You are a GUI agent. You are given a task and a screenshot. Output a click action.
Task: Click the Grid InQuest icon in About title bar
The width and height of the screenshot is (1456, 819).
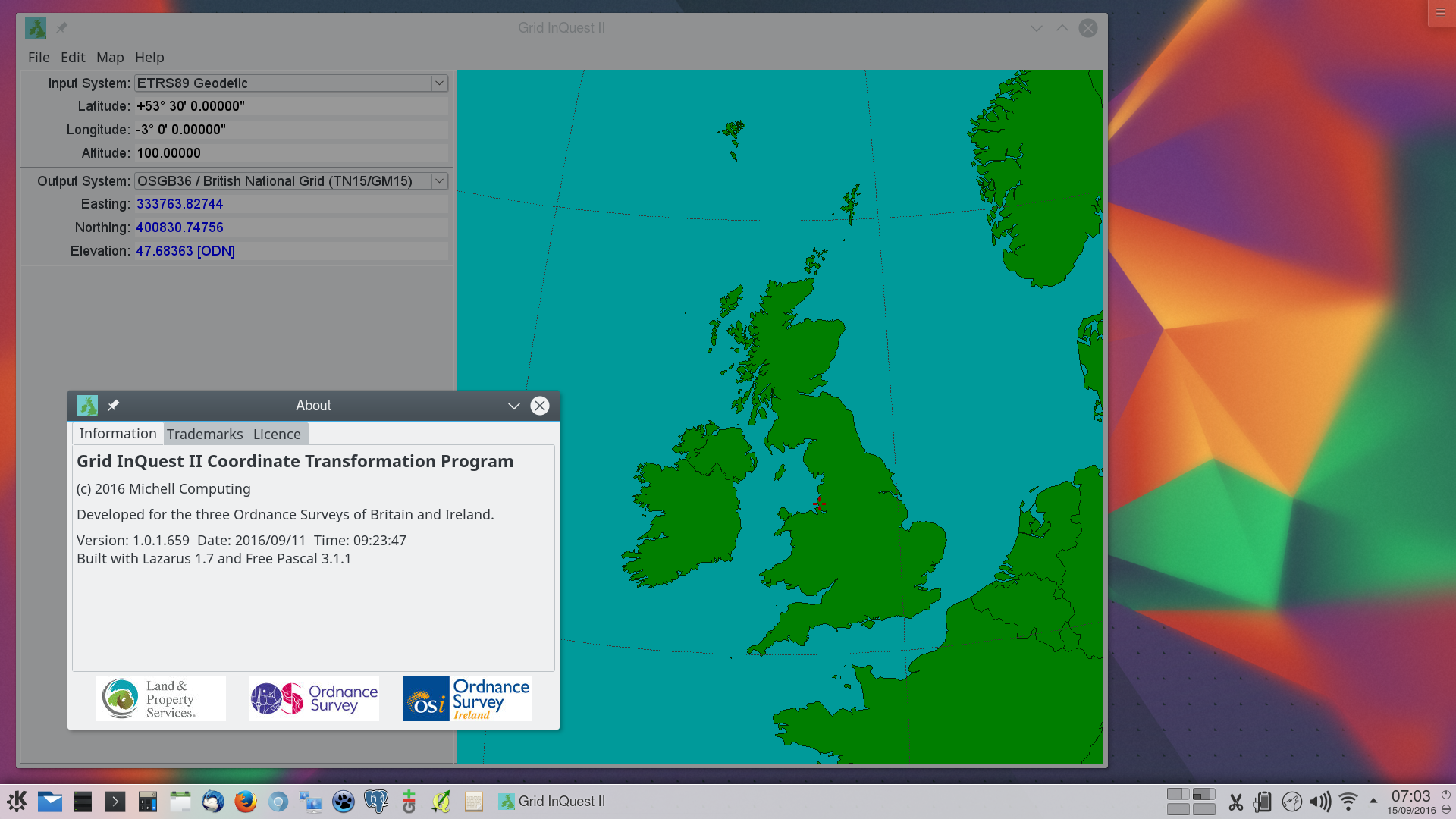[x=87, y=406]
